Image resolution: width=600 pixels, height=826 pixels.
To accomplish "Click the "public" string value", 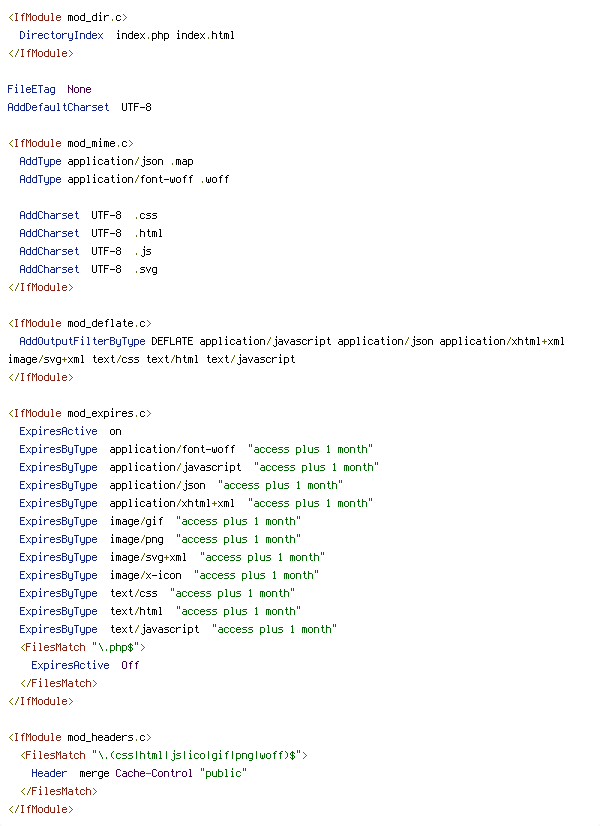I will pos(223,773).
